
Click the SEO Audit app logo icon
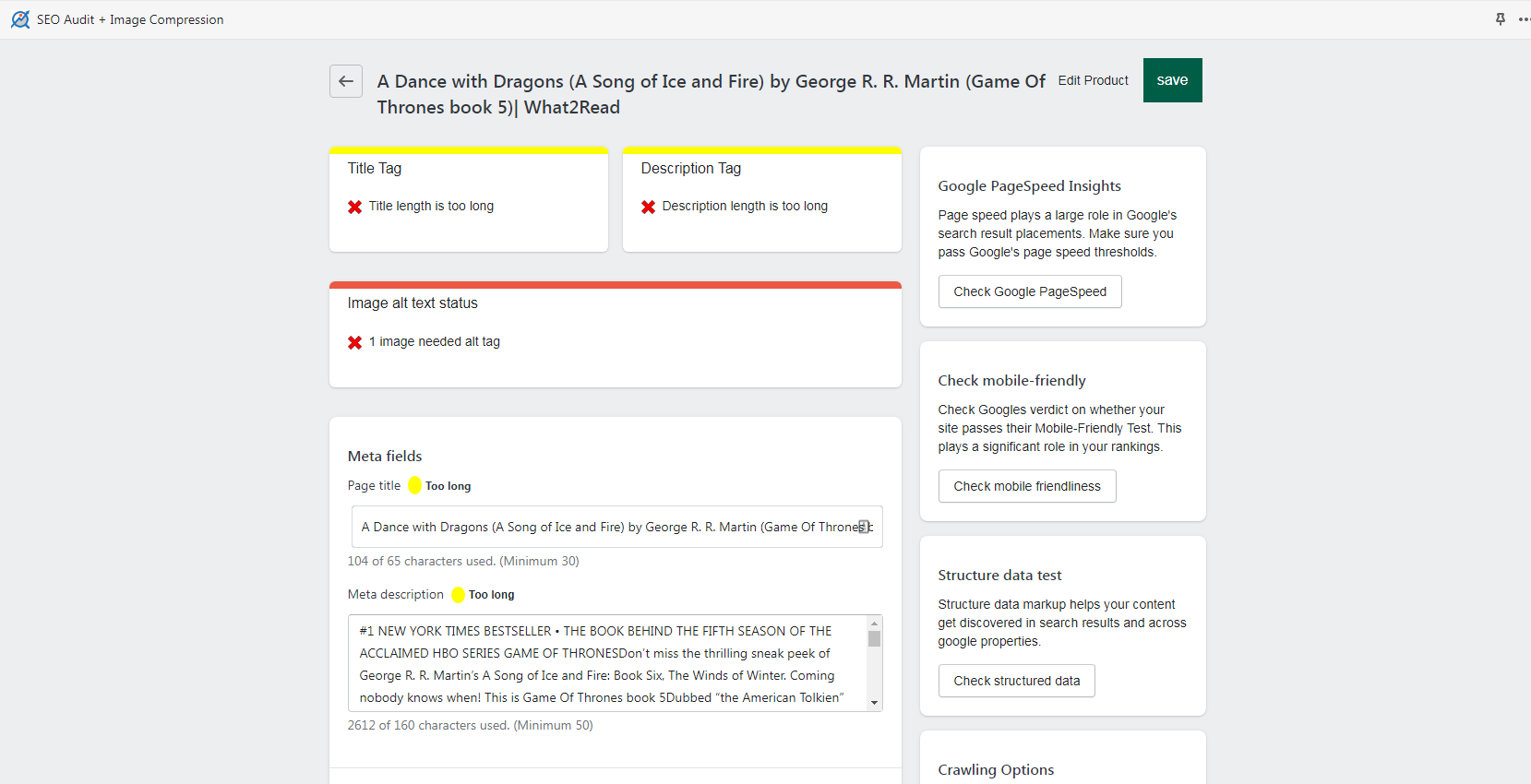pyautogui.click(x=20, y=19)
